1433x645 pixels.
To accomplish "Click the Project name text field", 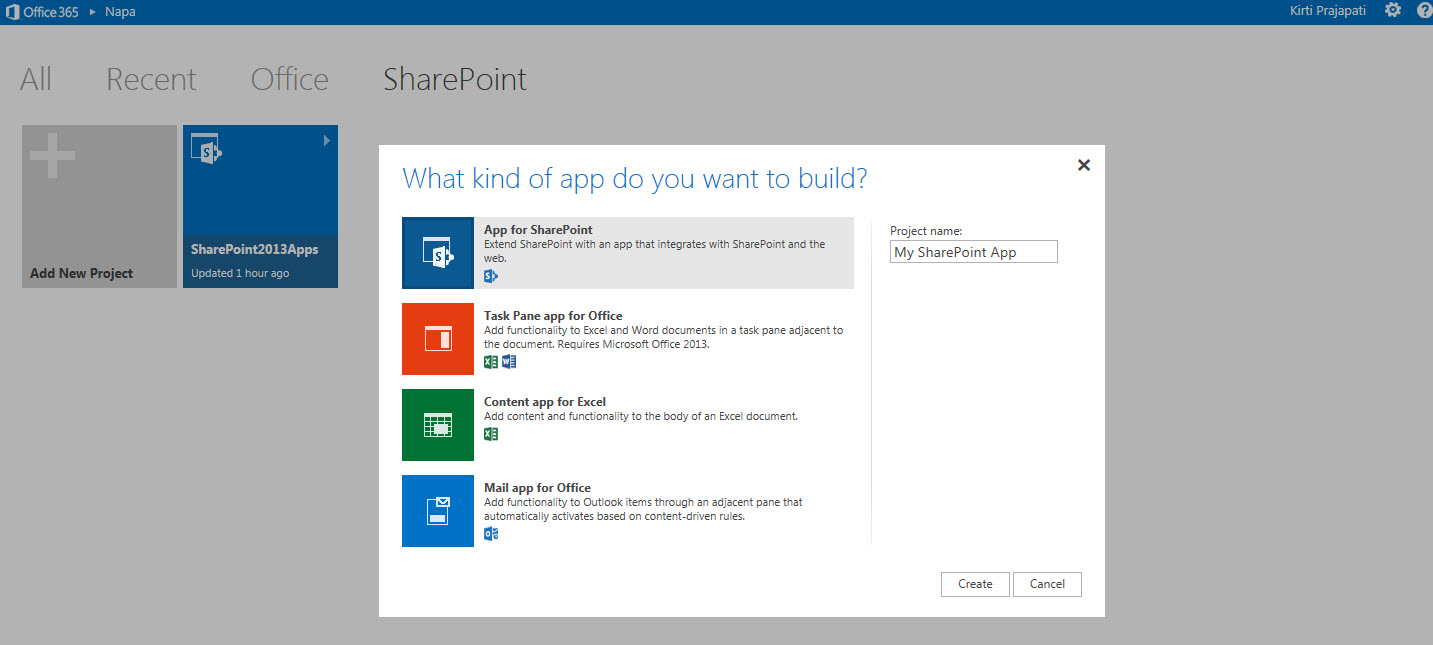I will 973,252.
